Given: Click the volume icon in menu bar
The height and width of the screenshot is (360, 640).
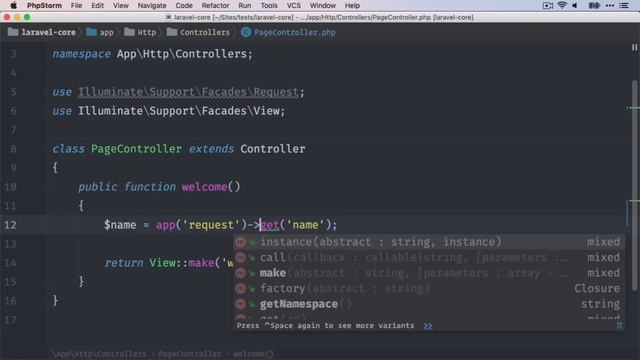Looking at the screenshot, I should tap(575, 5).
